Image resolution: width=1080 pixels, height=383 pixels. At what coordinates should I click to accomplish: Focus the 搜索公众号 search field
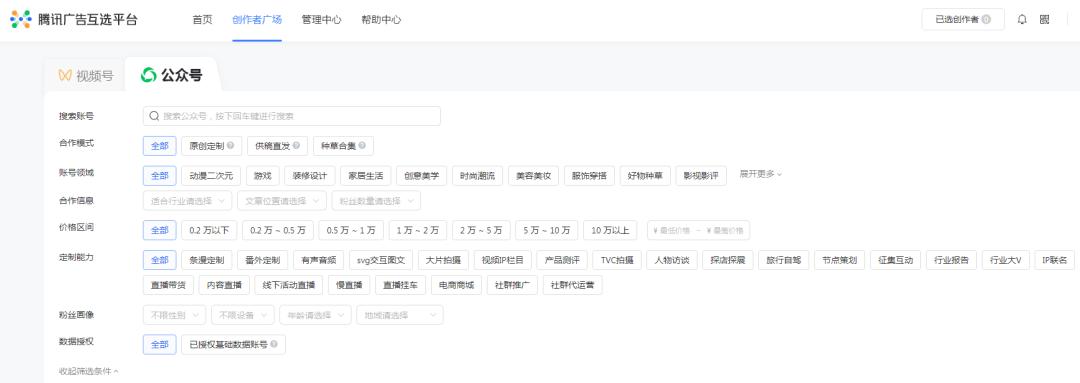coord(292,116)
